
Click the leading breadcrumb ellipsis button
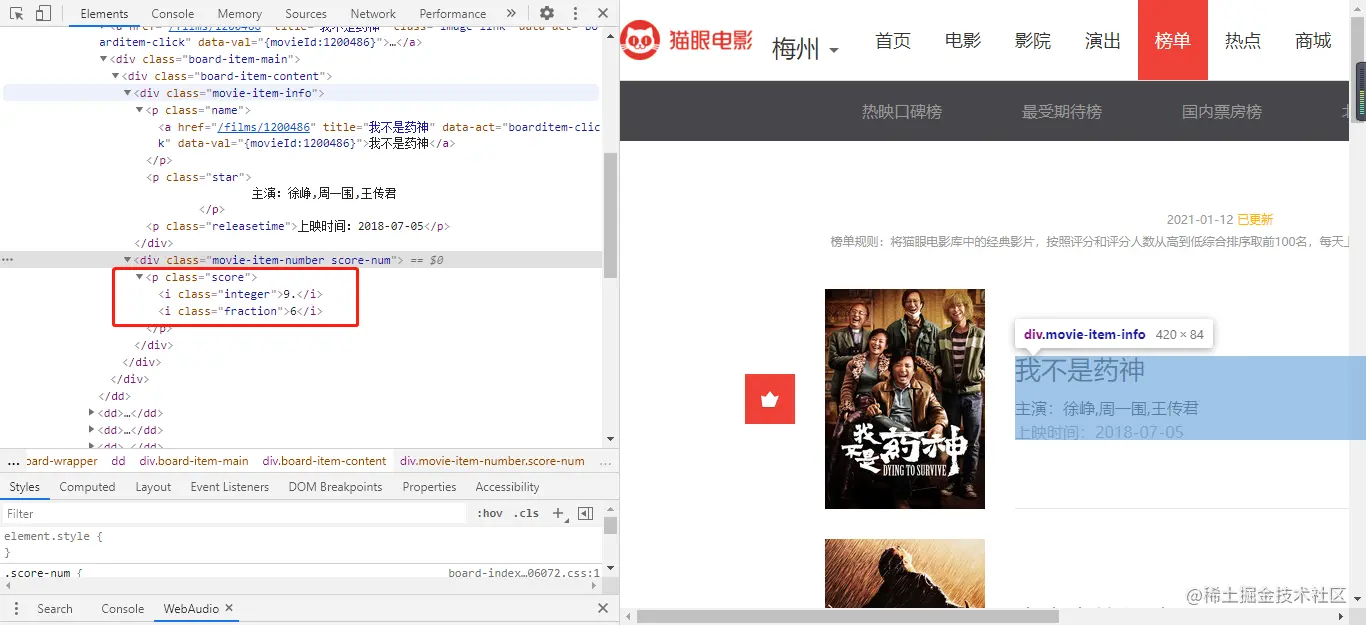14,461
